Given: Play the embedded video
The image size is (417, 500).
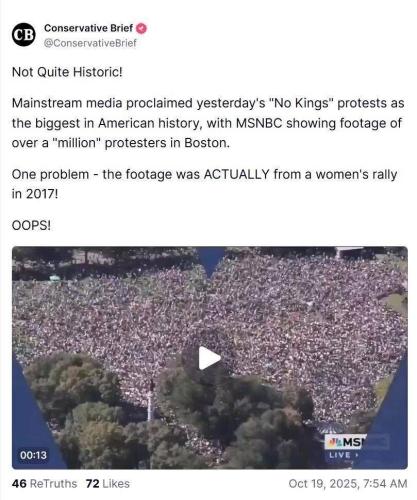Looking at the screenshot, I should pyautogui.click(x=209, y=358).
